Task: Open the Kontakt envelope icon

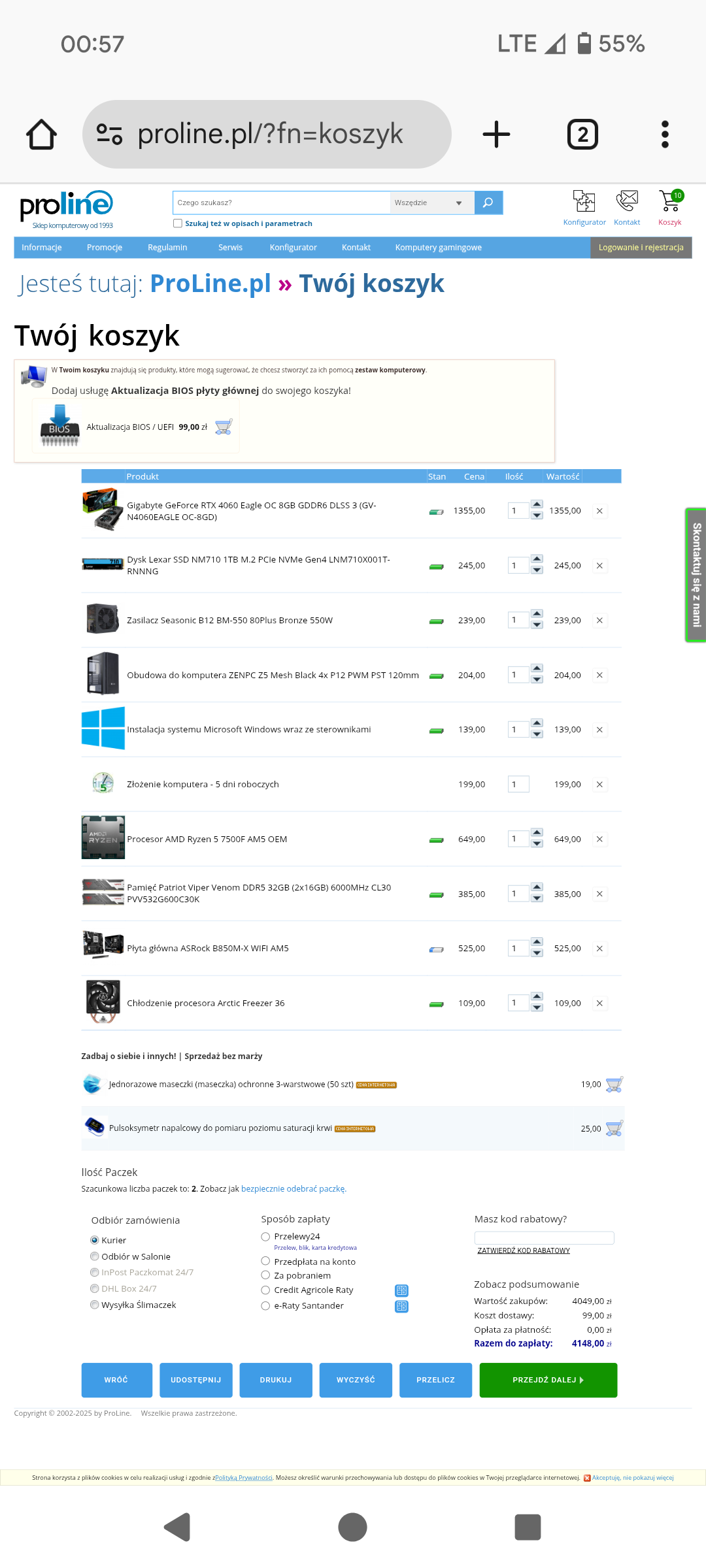Action: (x=627, y=201)
